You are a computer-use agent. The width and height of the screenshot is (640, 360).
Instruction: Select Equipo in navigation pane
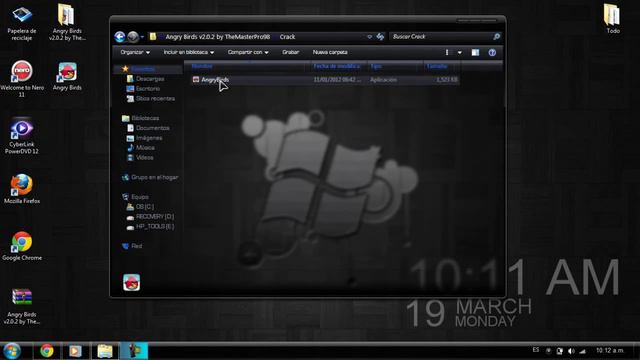140,197
